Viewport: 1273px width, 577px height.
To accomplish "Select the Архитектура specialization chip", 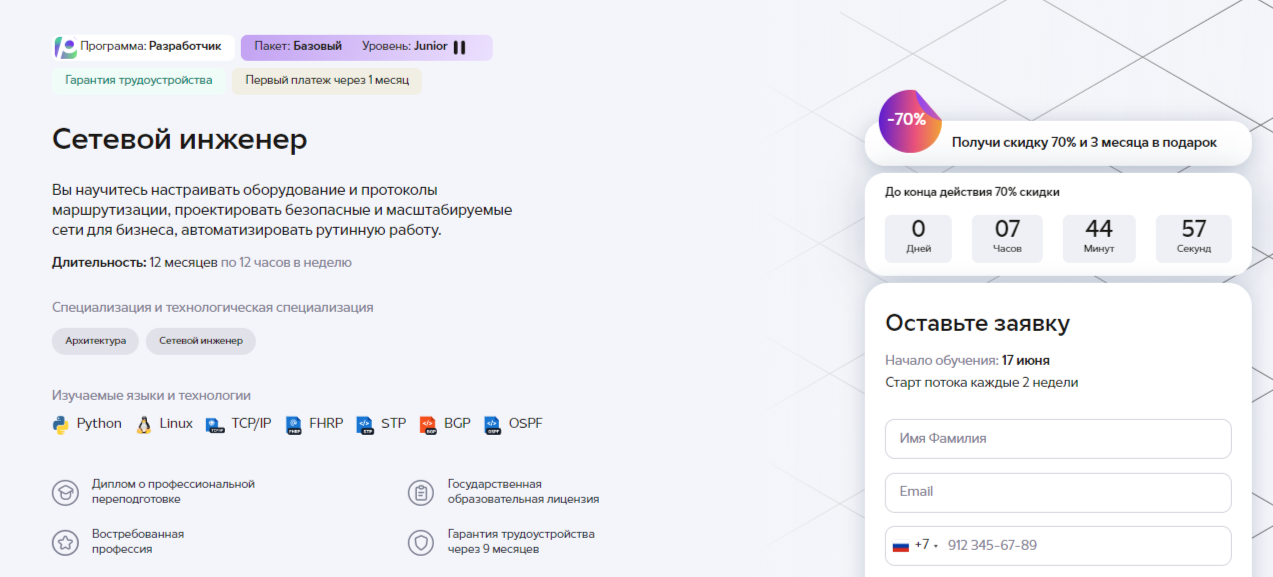I will (94, 341).
